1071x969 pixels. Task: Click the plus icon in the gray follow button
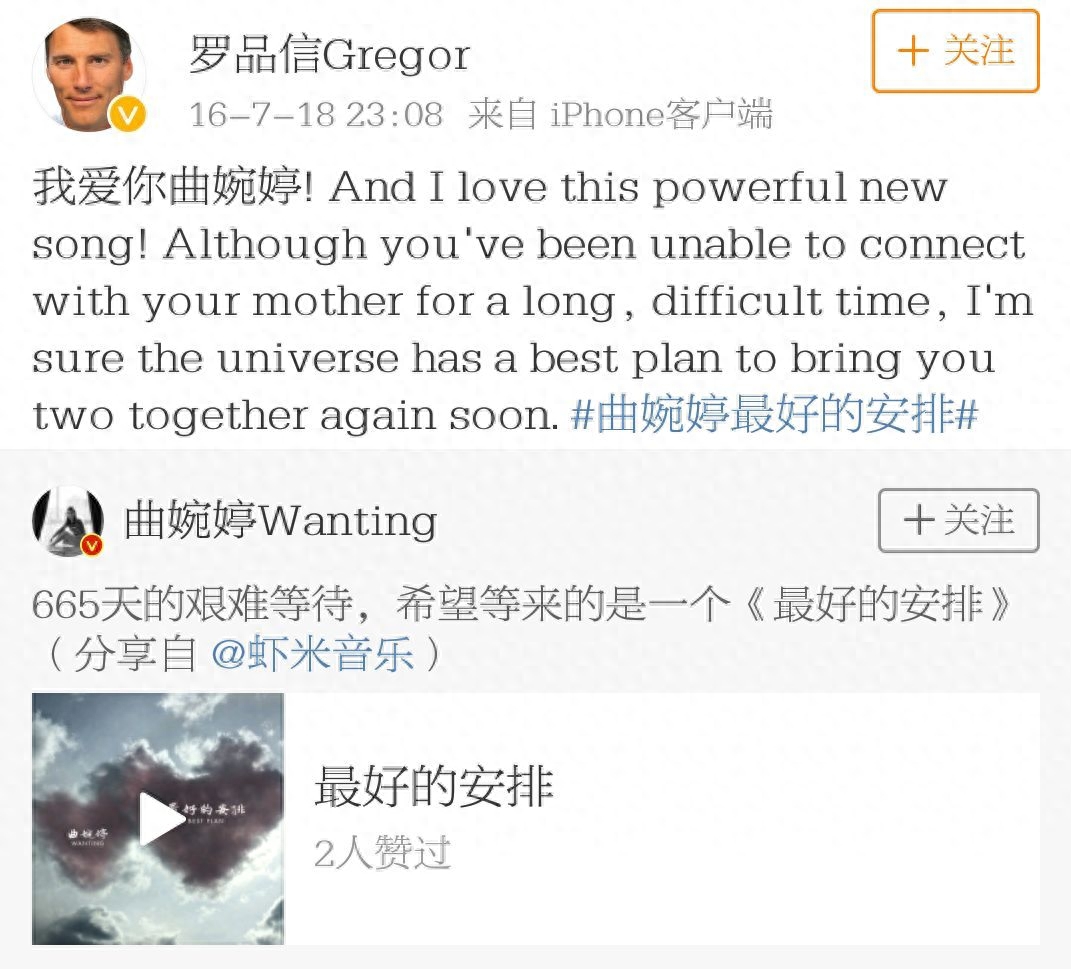(x=919, y=520)
